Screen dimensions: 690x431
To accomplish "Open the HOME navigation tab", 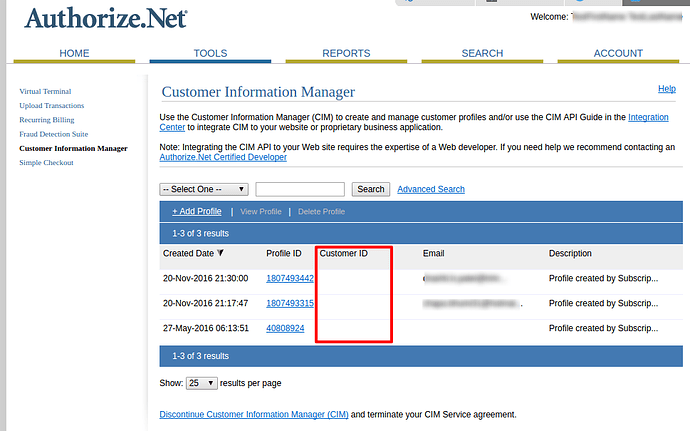I will point(74,53).
